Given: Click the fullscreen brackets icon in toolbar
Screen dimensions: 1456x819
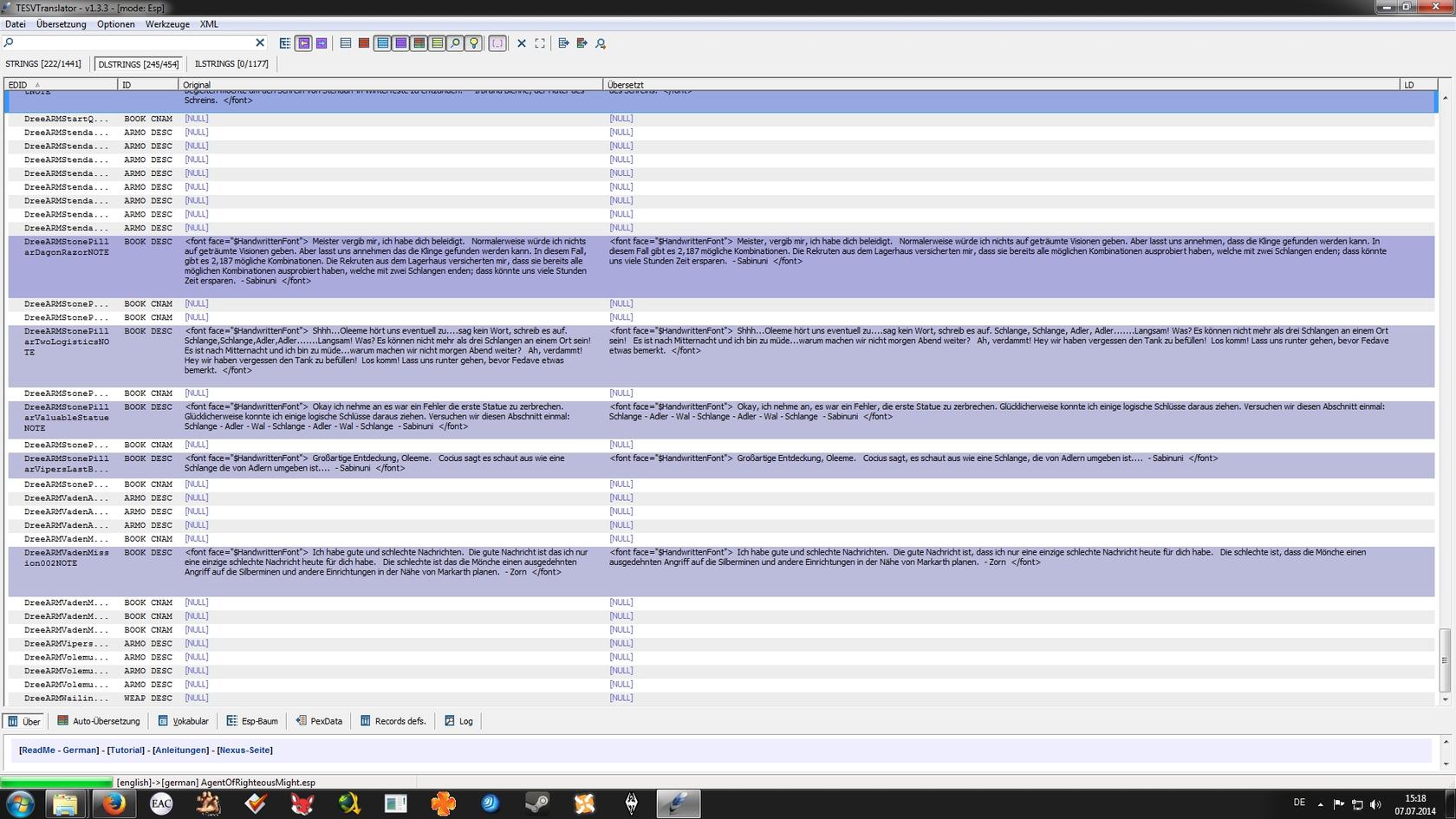Looking at the screenshot, I should click(540, 43).
